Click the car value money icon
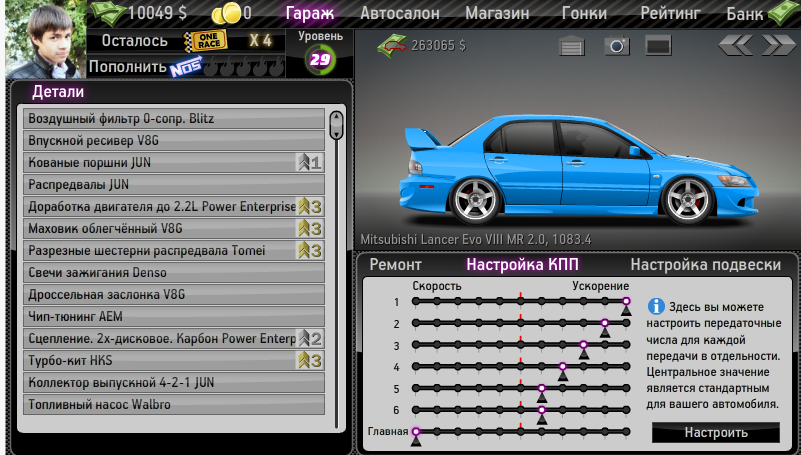This screenshot has height=455, width=801. [x=392, y=45]
